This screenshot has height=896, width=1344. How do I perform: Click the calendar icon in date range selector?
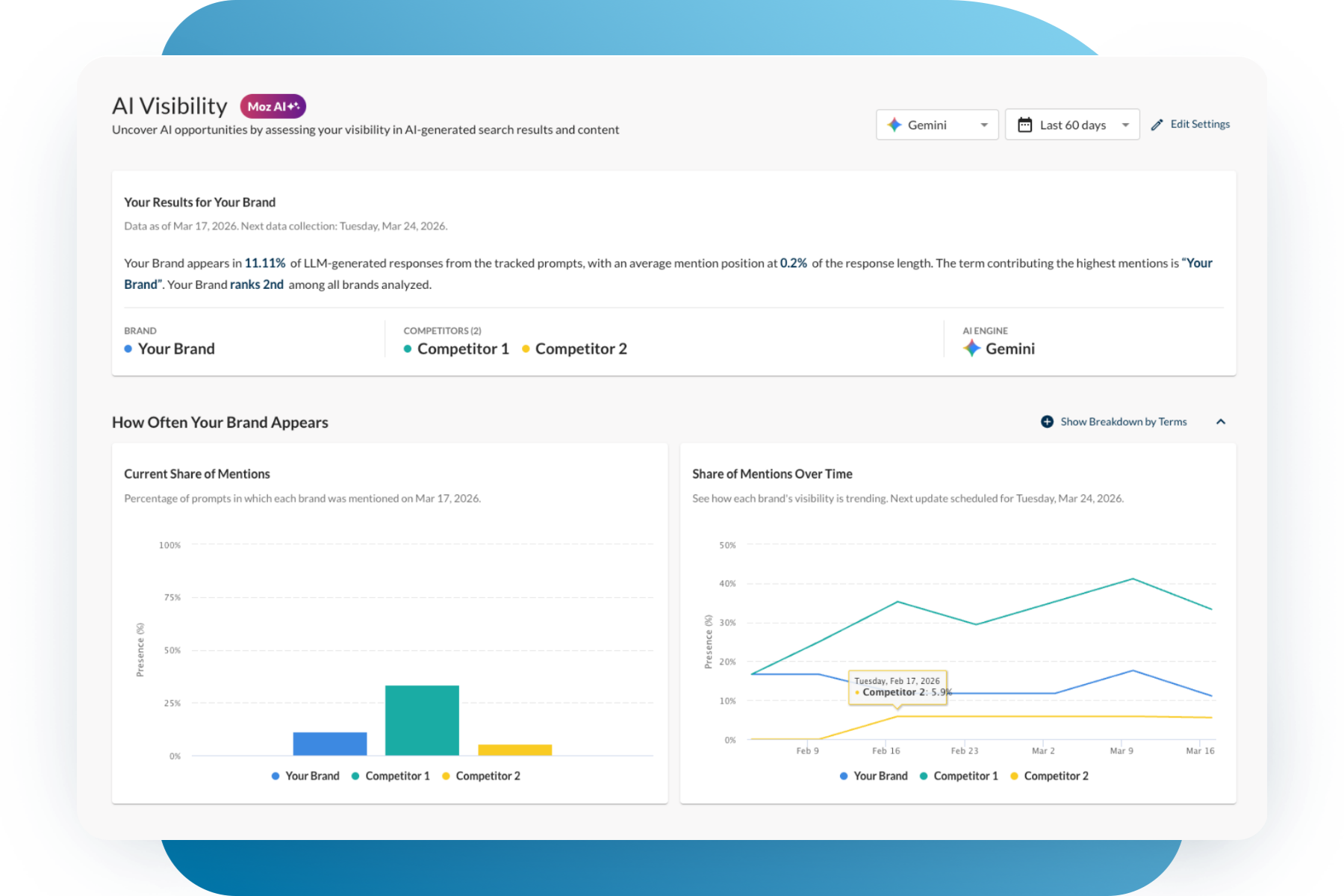click(x=1025, y=125)
